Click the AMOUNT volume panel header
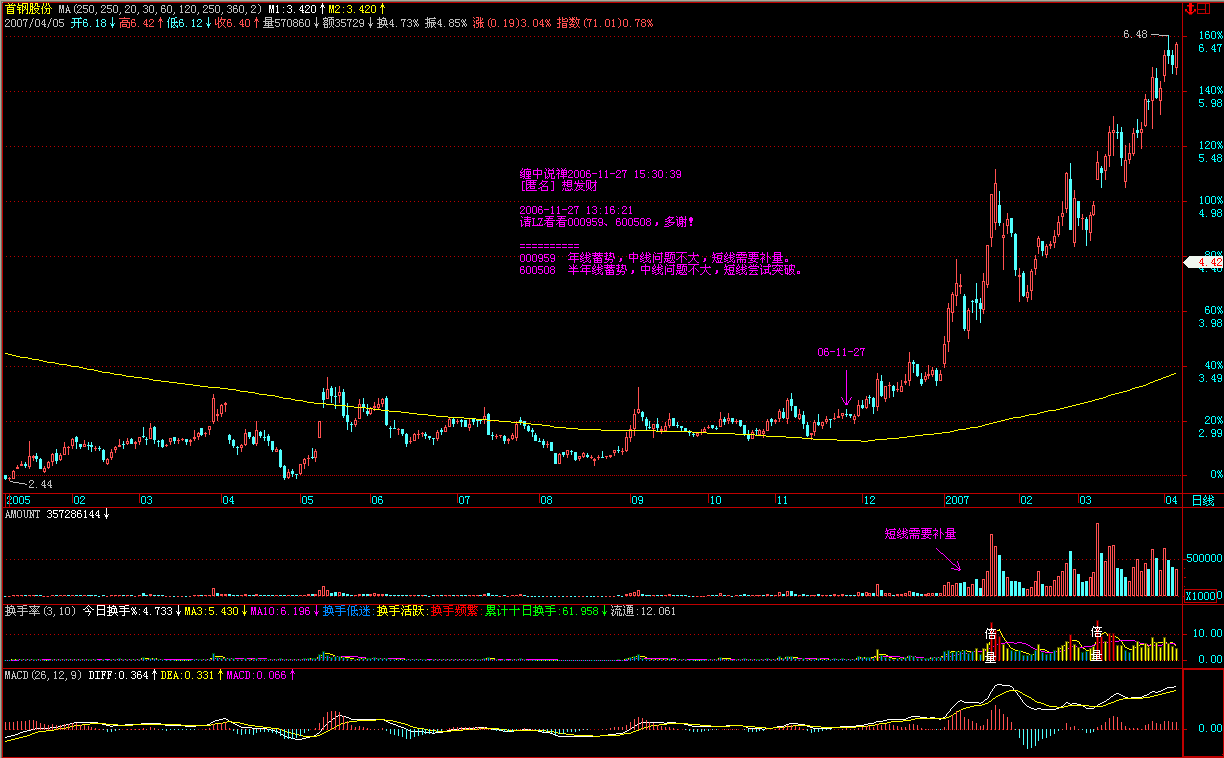This screenshot has width=1224, height=758. tap(55, 514)
